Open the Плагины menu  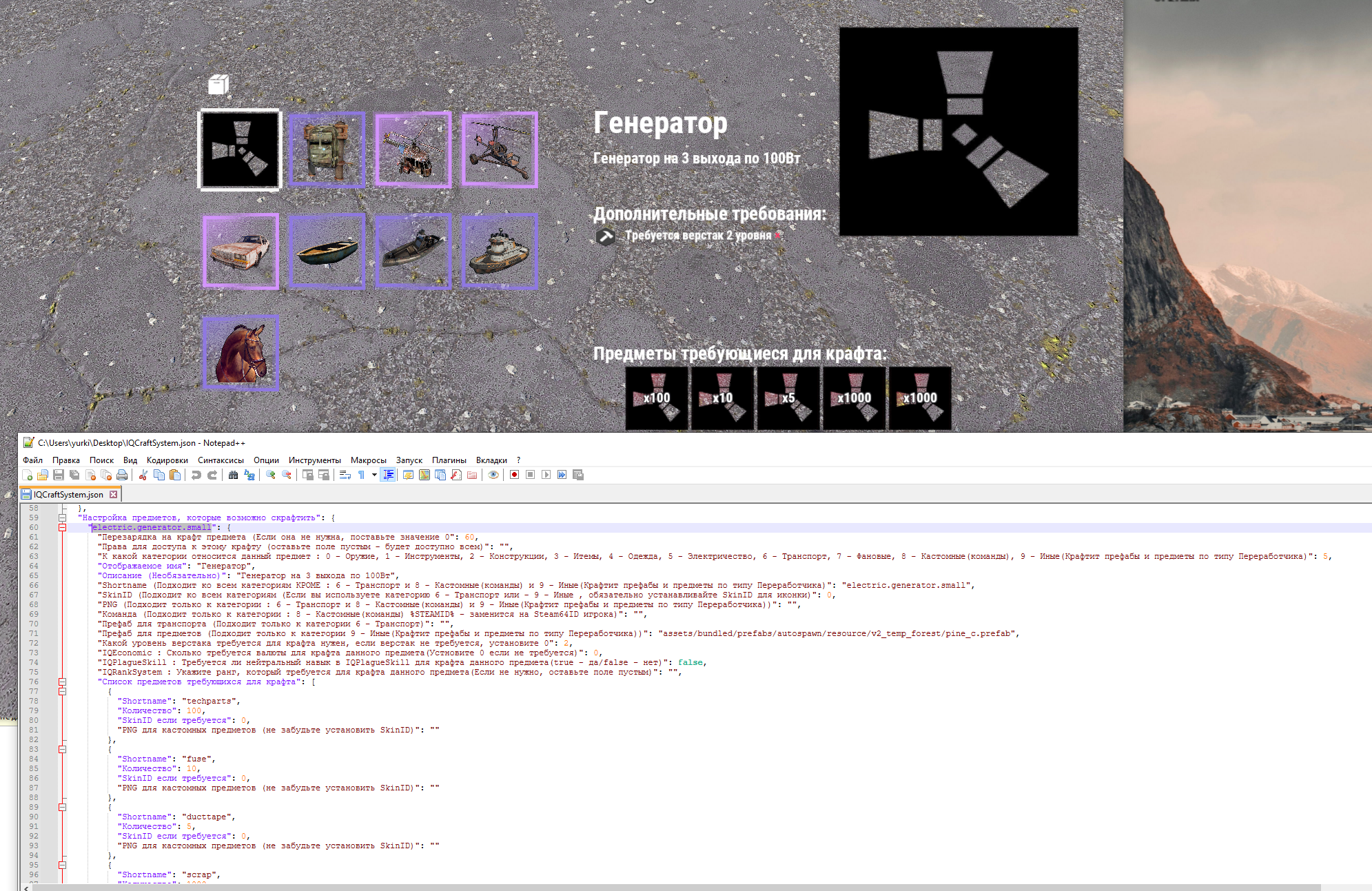coord(449,460)
